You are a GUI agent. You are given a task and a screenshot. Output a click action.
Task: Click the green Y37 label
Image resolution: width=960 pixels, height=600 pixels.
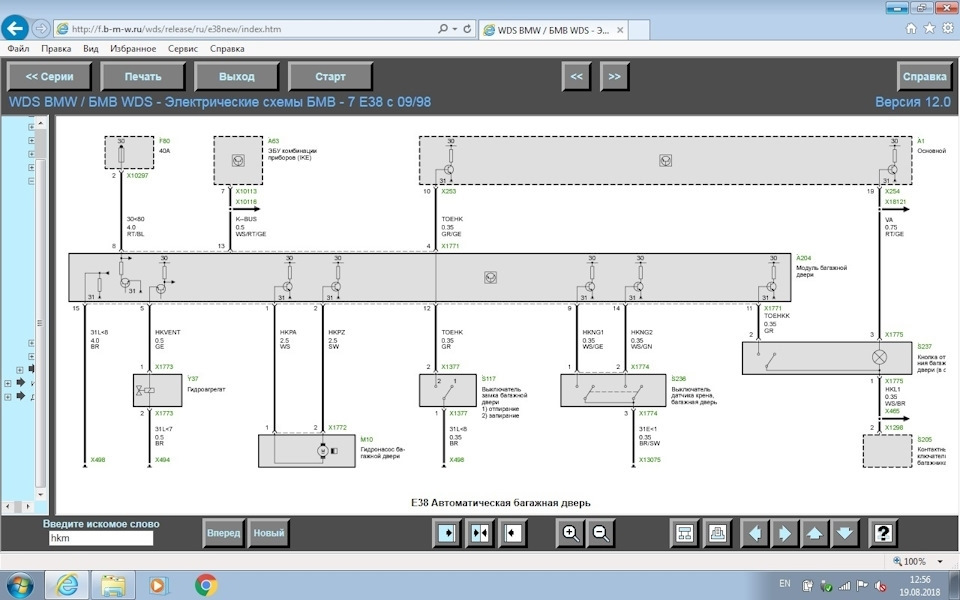point(193,379)
